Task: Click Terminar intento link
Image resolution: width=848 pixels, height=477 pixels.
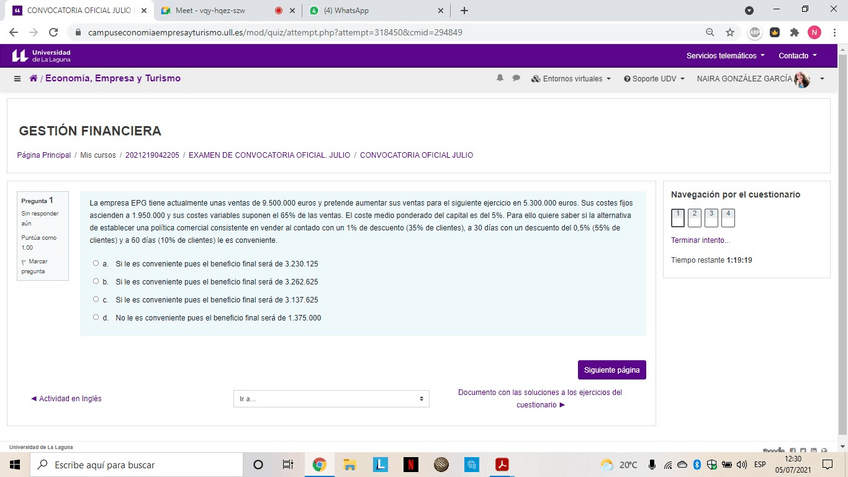Action: [x=700, y=240]
